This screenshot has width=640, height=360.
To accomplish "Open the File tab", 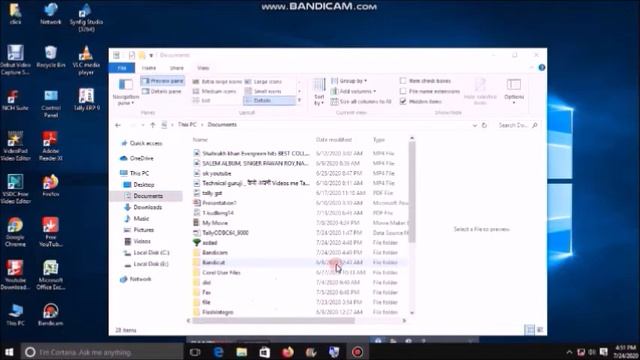I will (x=122, y=68).
